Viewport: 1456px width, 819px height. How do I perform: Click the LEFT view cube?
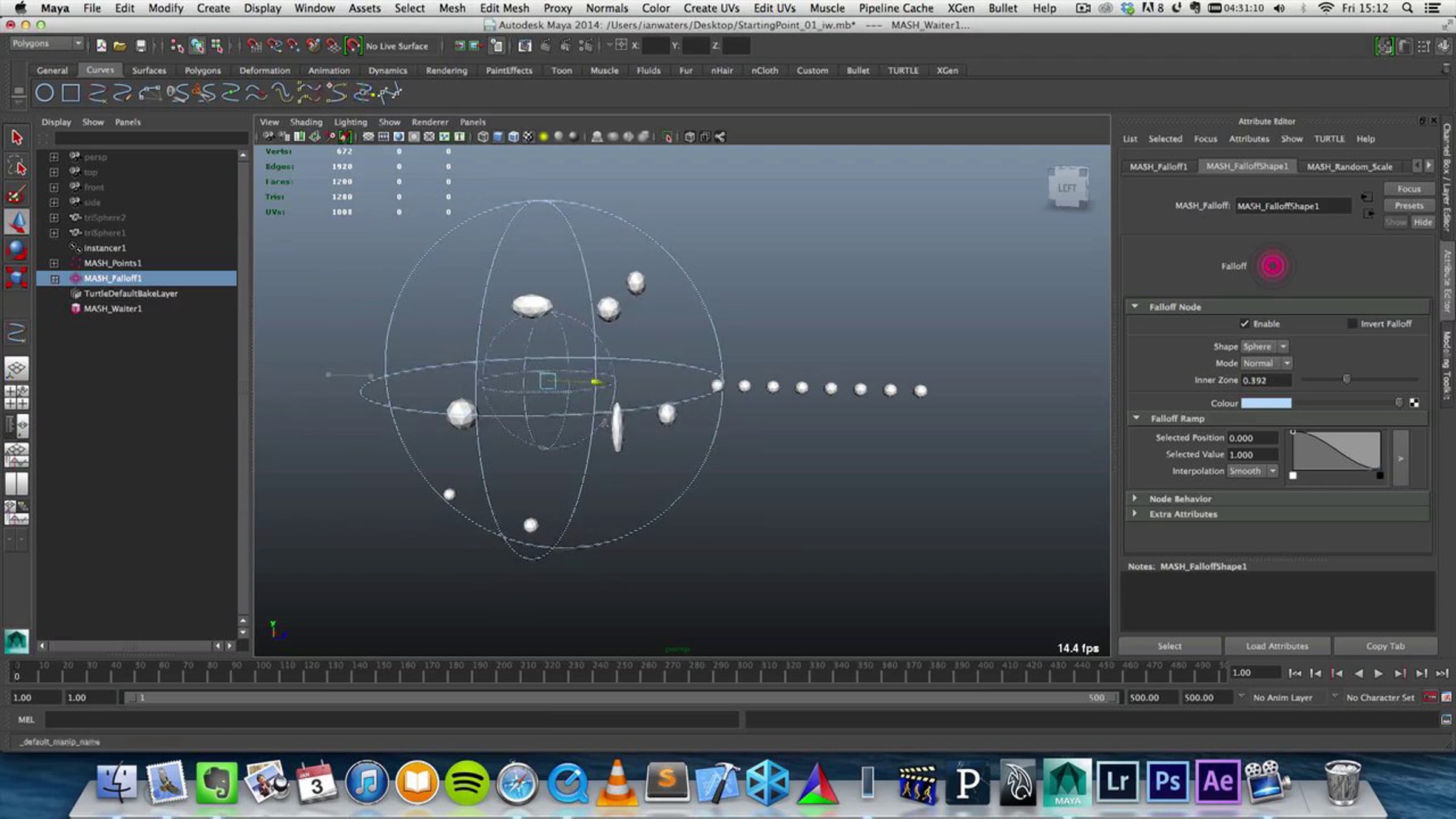pos(1068,188)
